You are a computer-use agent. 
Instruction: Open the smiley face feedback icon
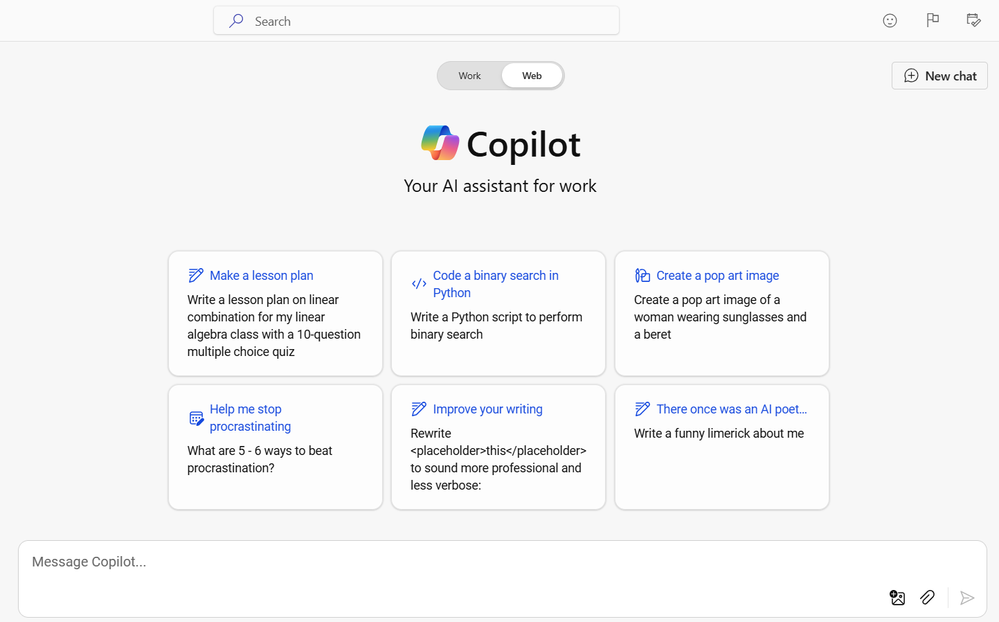click(x=890, y=20)
